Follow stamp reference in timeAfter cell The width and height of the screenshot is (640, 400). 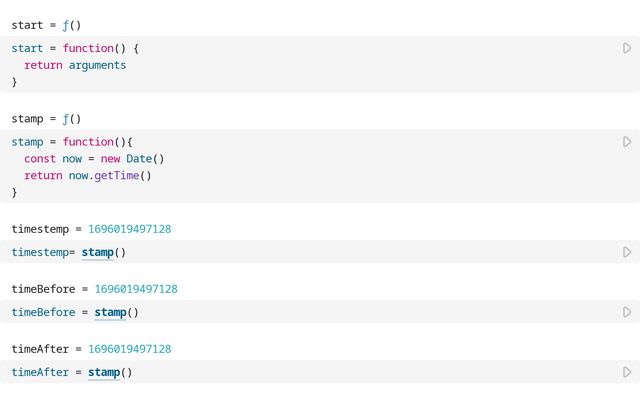[x=104, y=372]
